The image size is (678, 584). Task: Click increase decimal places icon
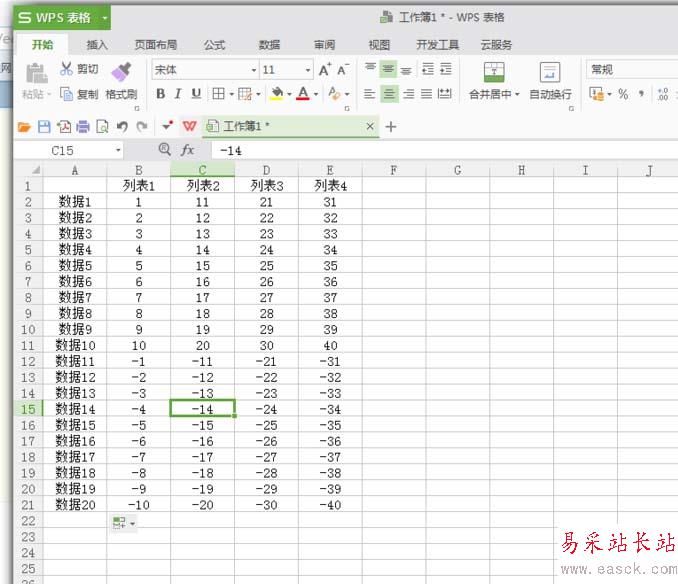(663, 94)
